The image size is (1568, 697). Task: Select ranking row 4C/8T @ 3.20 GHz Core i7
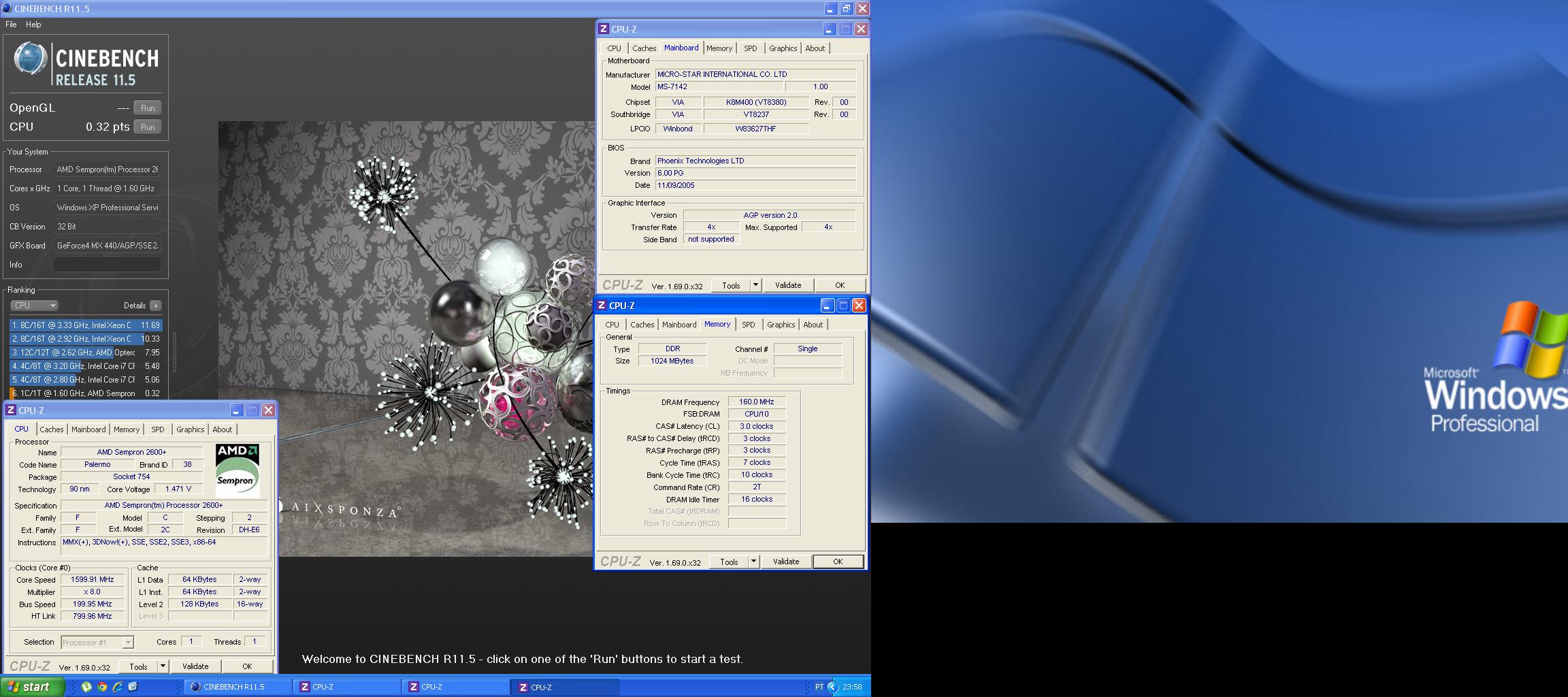pyautogui.click(x=86, y=366)
